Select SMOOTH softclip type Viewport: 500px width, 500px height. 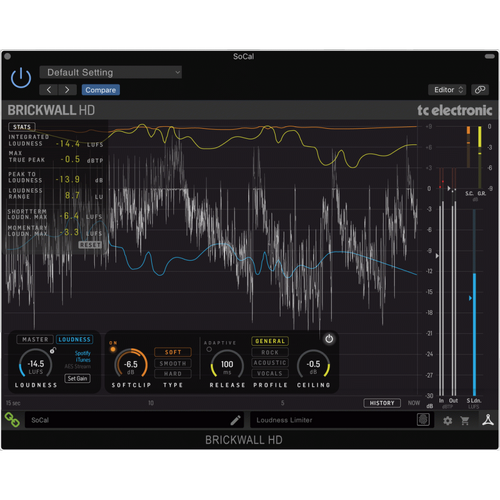tap(173, 363)
